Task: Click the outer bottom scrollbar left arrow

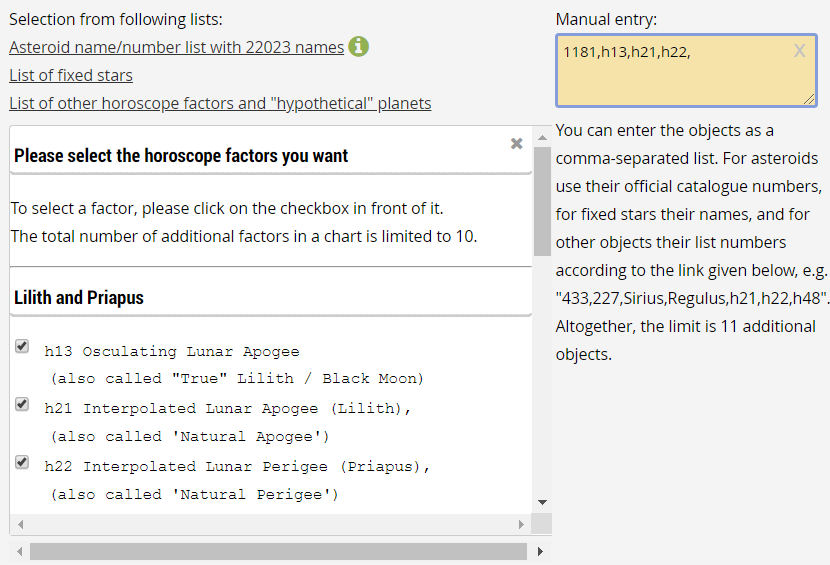Action: [x=20, y=551]
